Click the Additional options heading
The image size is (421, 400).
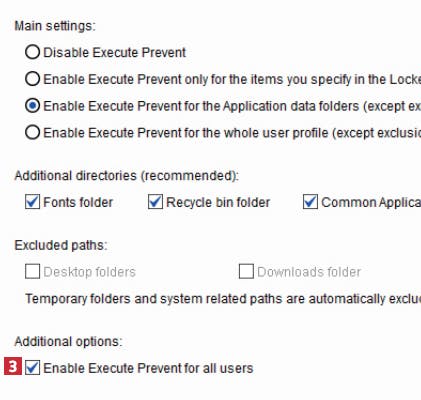[68, 341]
